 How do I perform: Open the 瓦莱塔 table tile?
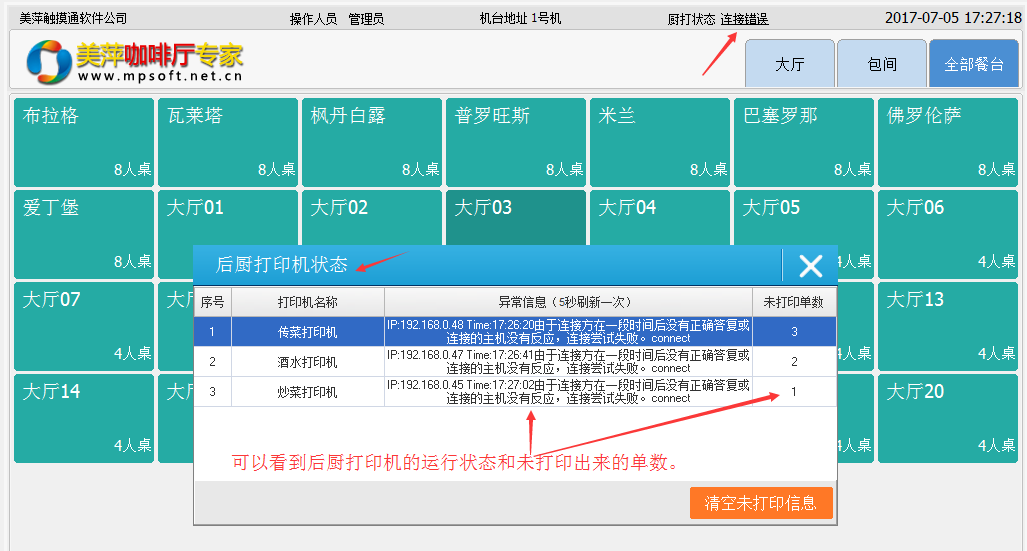click(x=228, y=141)
